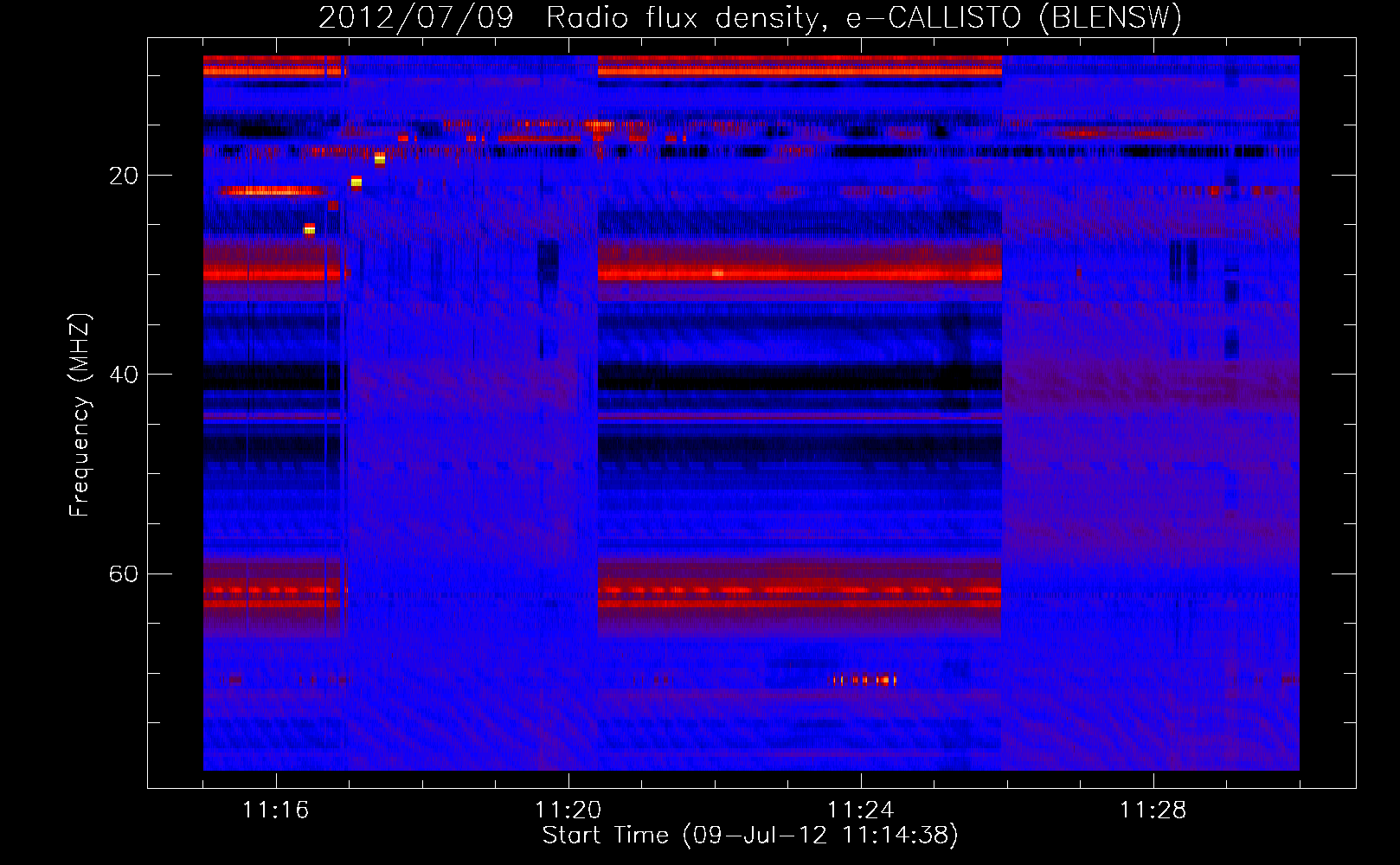Click the 60 MHz frequency tick label
Screen dimensions: 1400x865
pyautogui.click(x=124, y=574)
